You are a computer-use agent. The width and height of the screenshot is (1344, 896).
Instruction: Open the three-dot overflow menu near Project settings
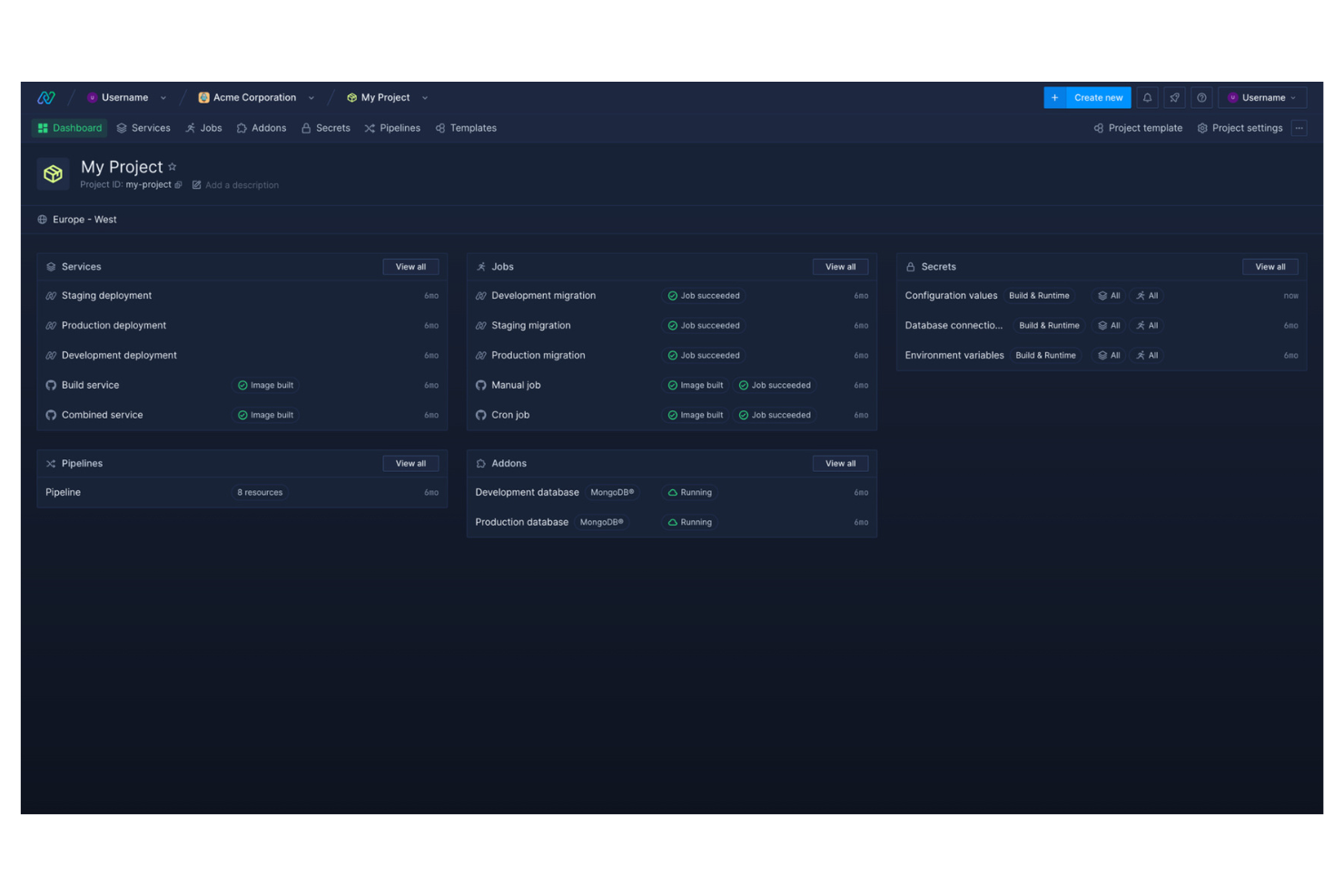[1300, 128]
